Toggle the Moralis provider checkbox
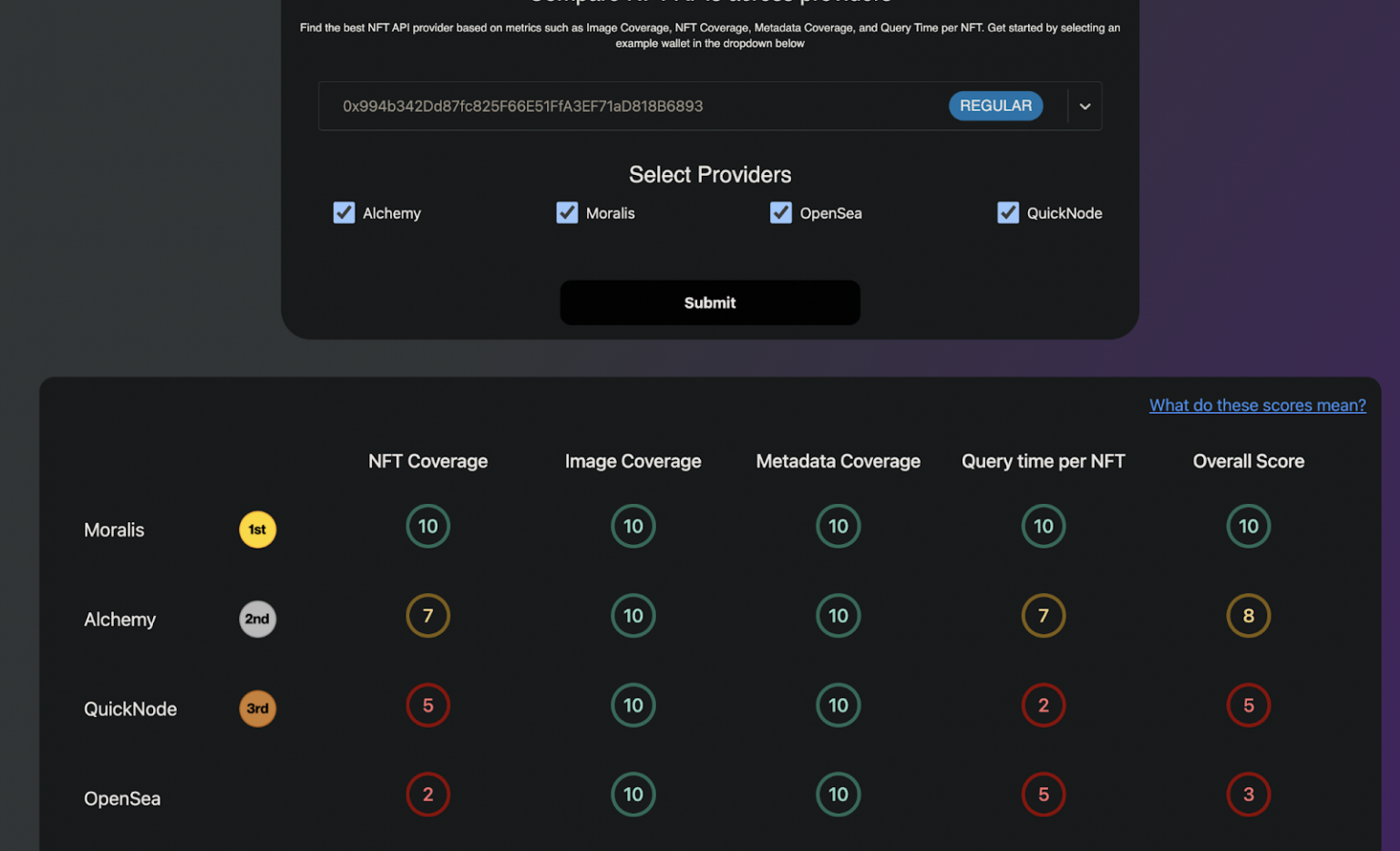Image resolution: width=1400 pixels, height=851 pixels. coord(567,213)
